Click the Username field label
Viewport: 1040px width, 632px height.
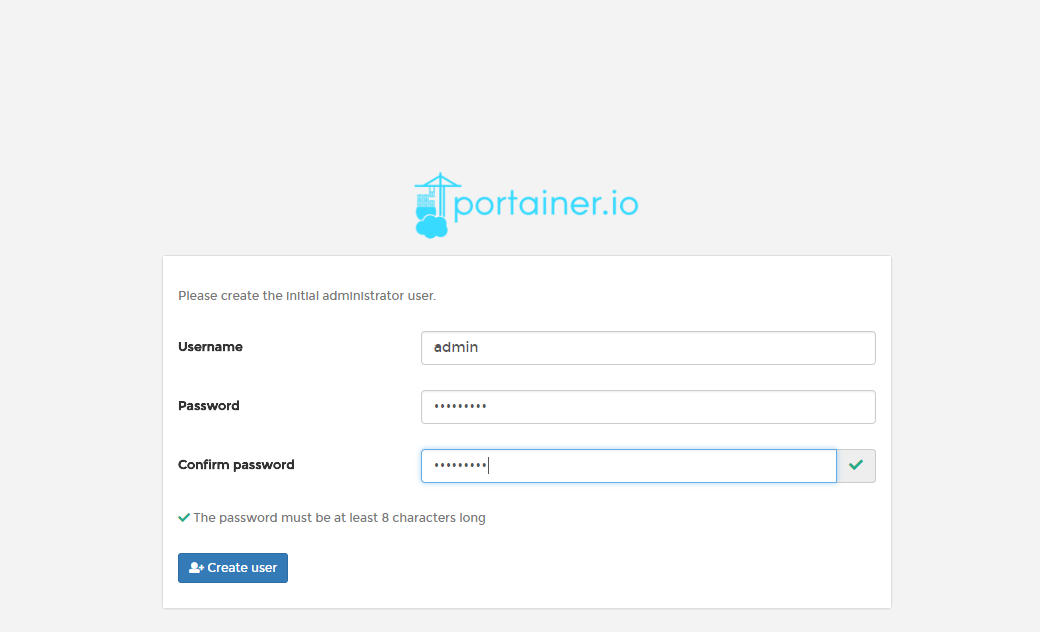(210, 347)
